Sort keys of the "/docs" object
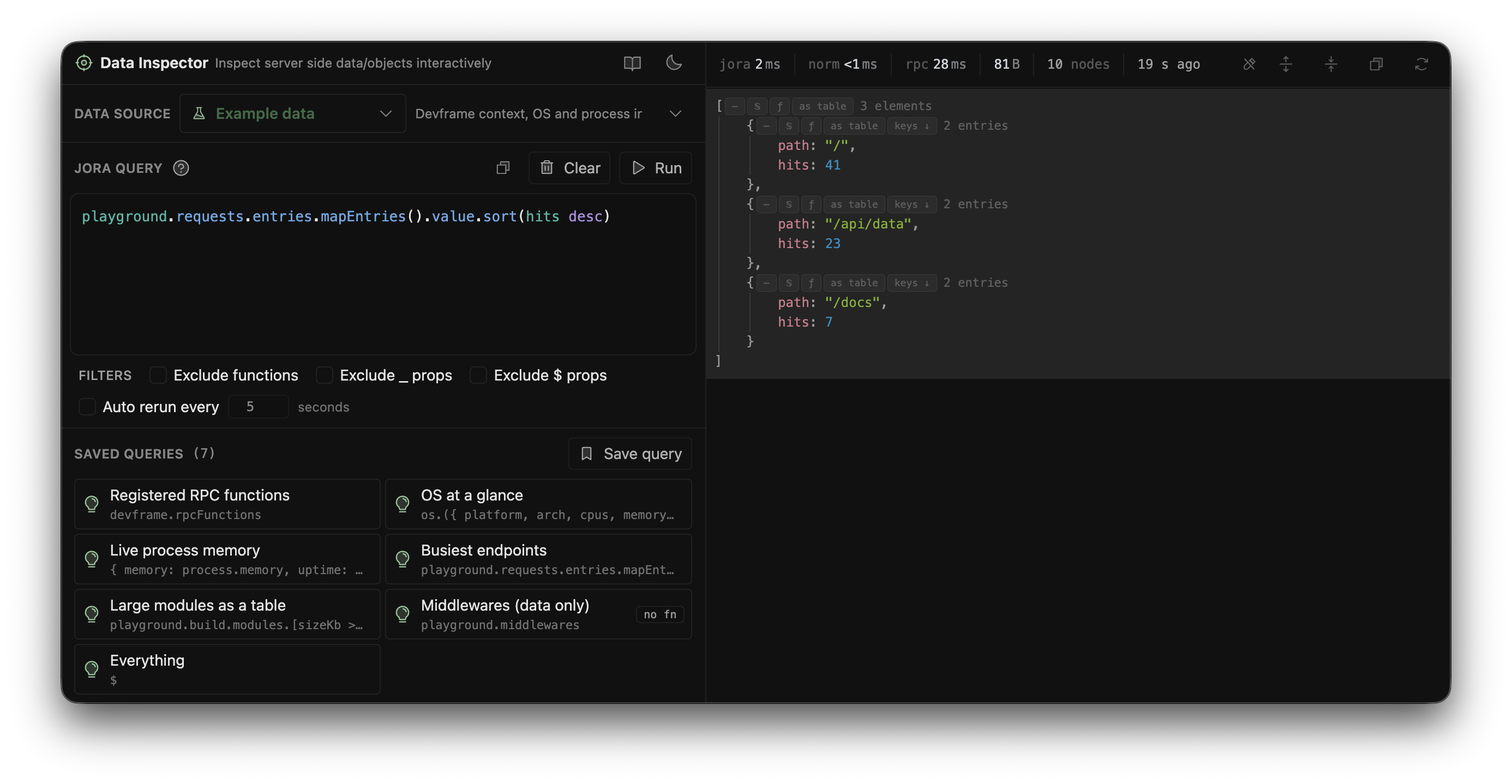The width and height of the screenshot is (1512, 784). tap(911, 284)
